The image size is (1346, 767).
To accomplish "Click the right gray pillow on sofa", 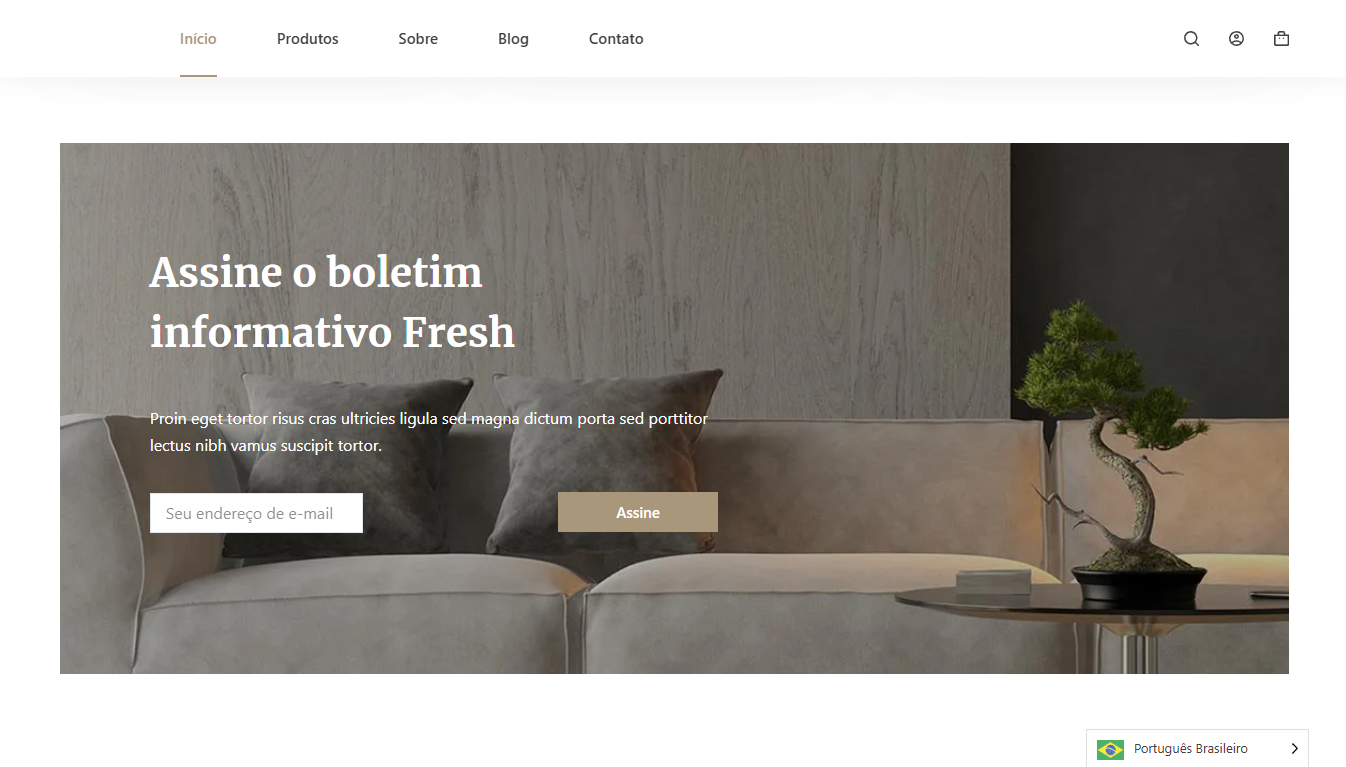I will pos(607,460).
